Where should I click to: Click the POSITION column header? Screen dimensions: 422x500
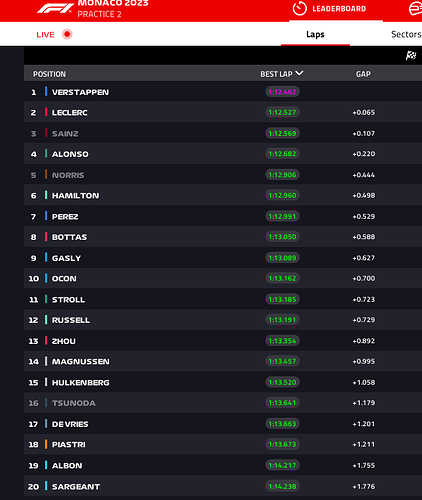49,74
